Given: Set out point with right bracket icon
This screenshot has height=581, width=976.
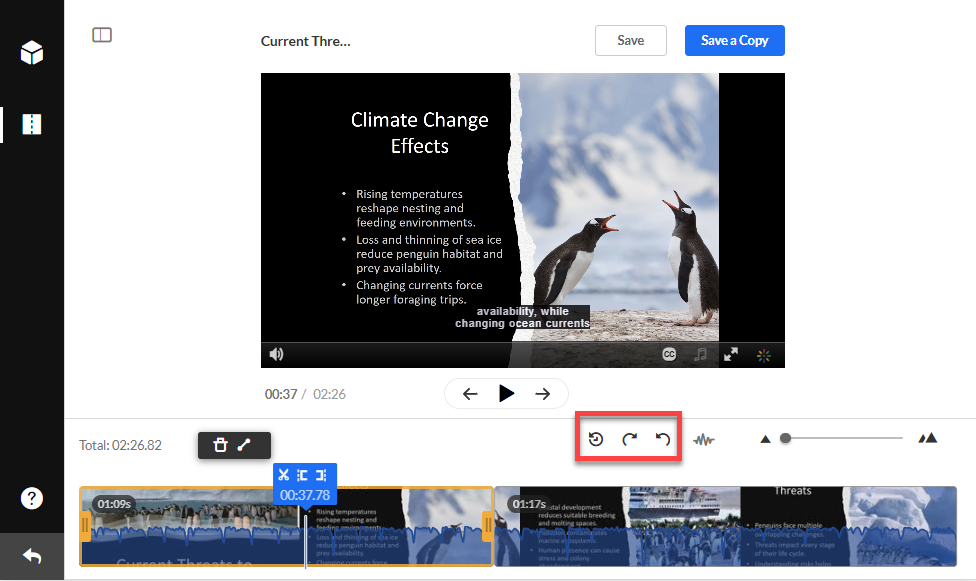Looking at the screenshot, I should (321, 475).
